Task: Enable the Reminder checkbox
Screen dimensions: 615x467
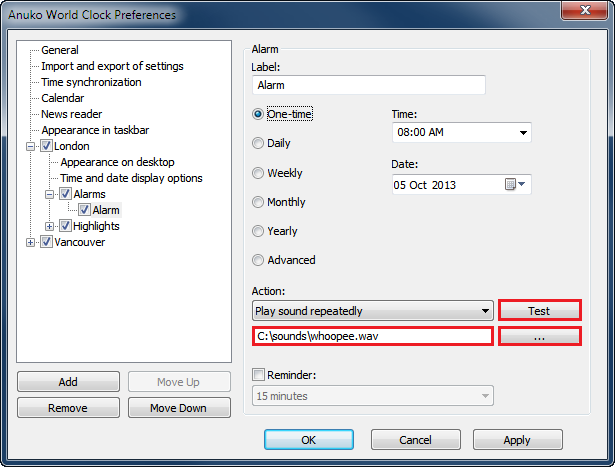Action: tap(259, 374)
